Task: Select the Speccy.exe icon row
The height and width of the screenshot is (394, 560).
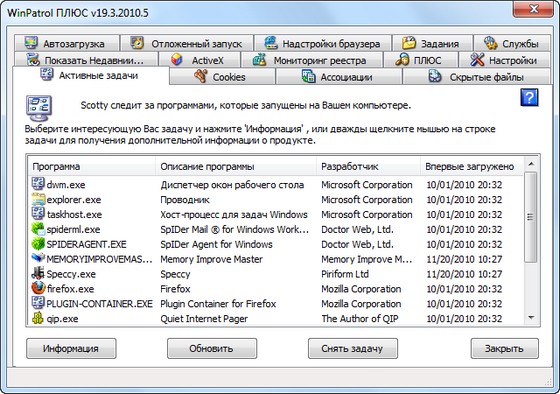Action: [38, 273]
